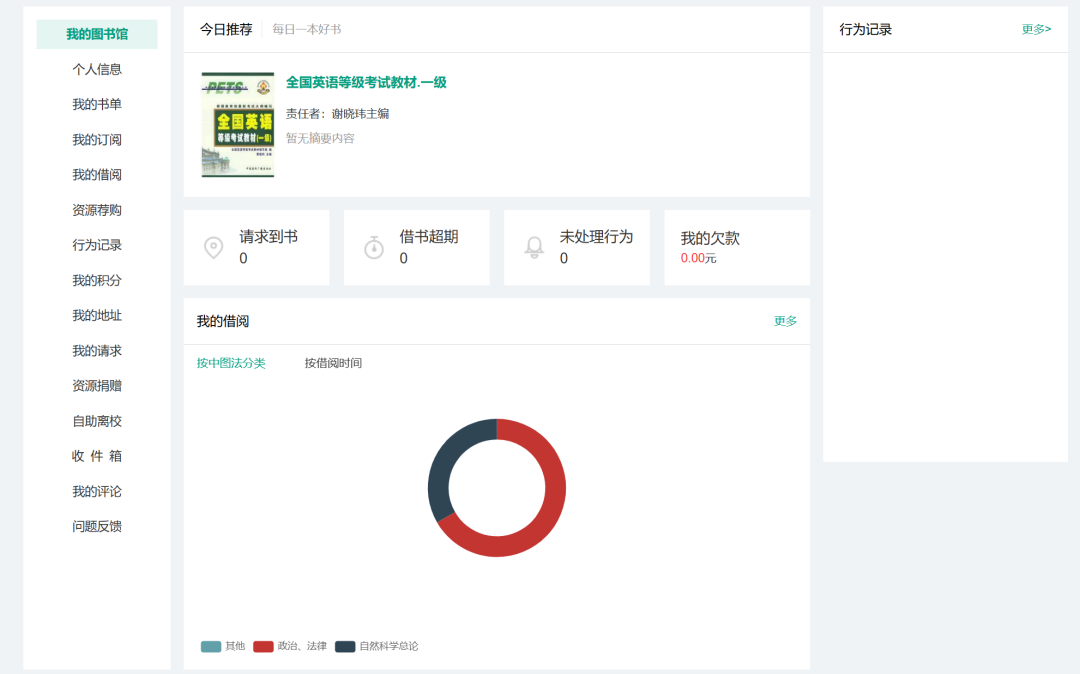
Task: Select the 按中图法分类 tab
Action: [231, 364]
